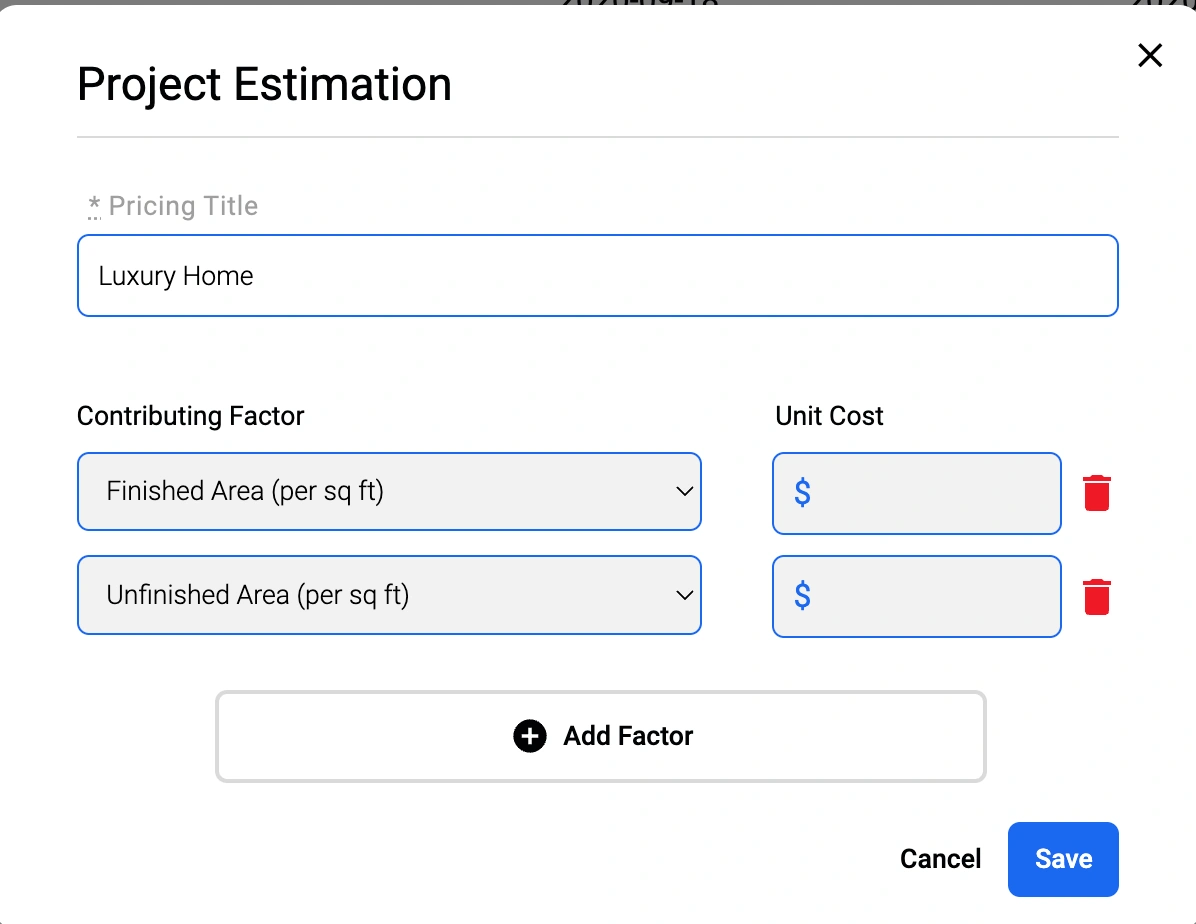Close the Project Estimation dialog
Screen dimensions: 1196x924
tap(1149, 56)
